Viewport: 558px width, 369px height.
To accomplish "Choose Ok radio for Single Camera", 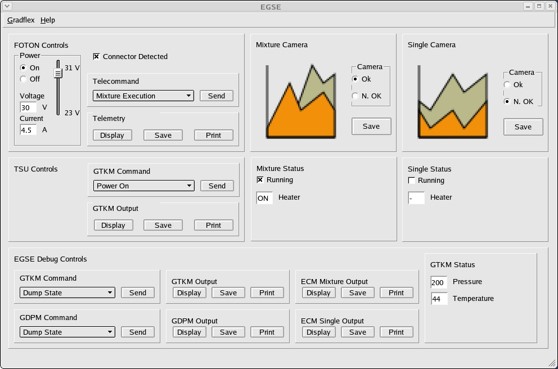I will click(x=507, y=84).
